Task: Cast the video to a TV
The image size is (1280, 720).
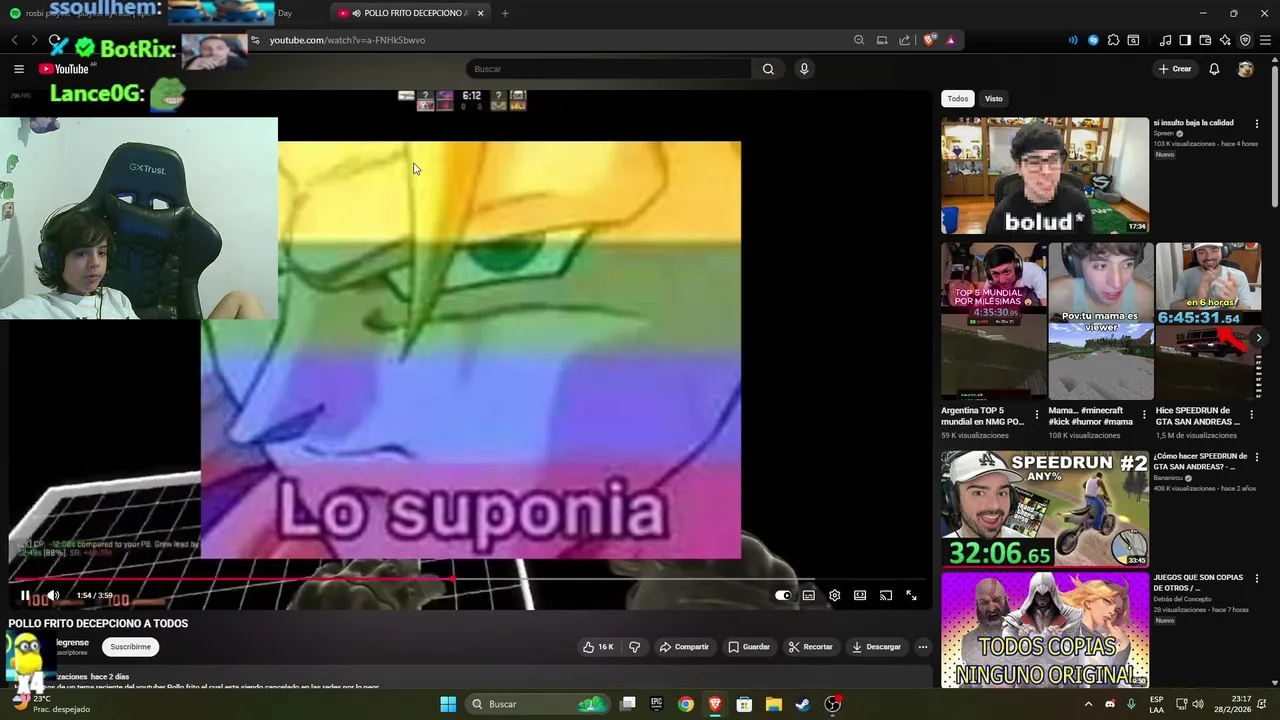Action: (x=886, y=595)
